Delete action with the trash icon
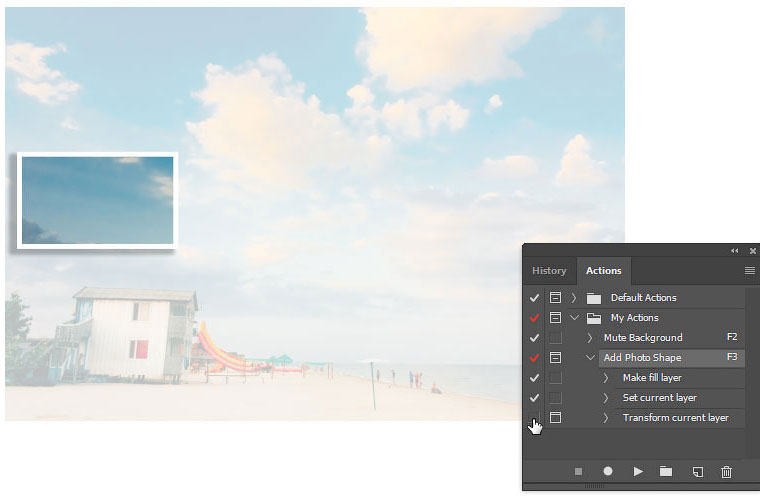Image resolution: width=760 pixels, height=500 pixels. (726, 471)
